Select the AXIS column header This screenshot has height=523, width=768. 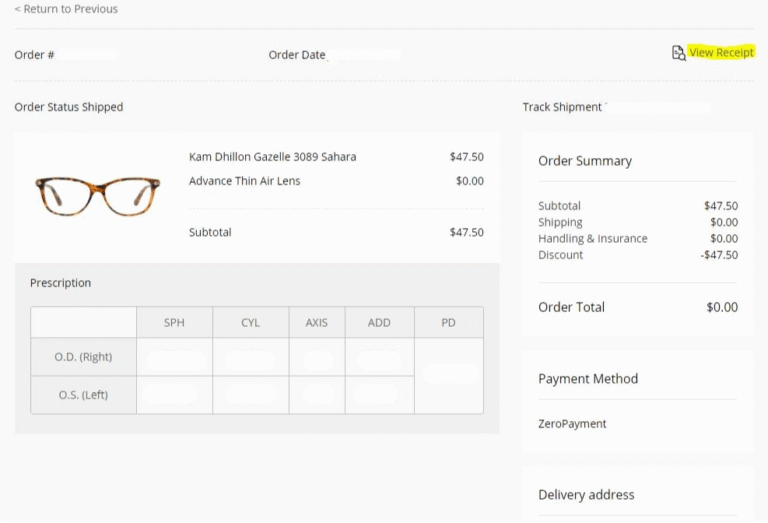(x=317, y=323)
